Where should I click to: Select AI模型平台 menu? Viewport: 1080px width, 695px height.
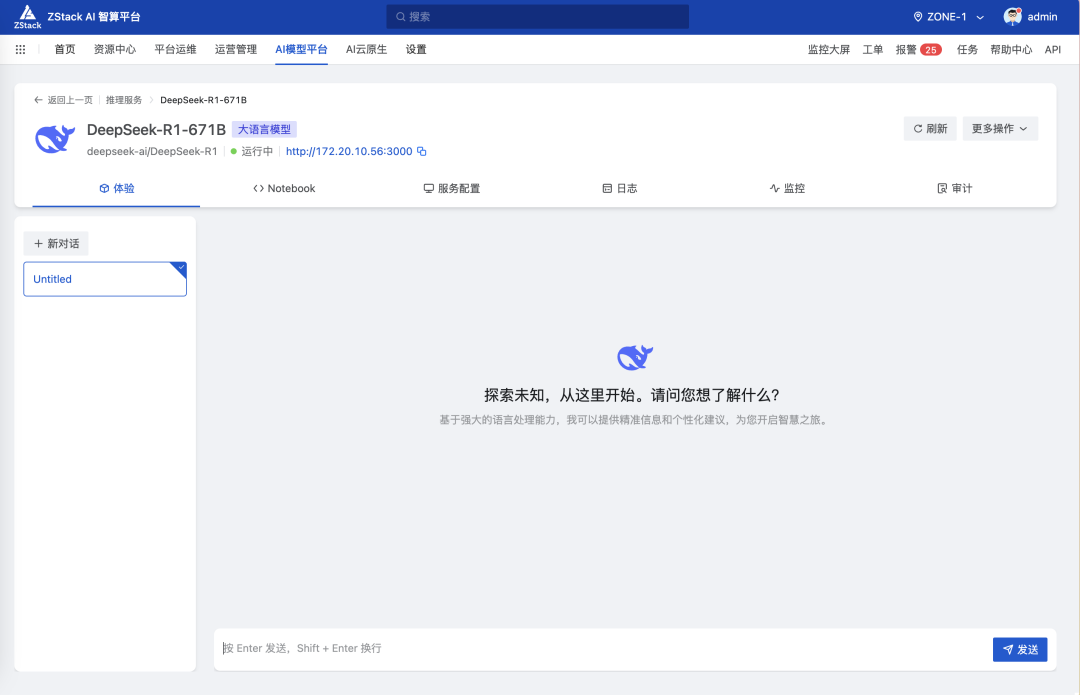pos(301,50)
